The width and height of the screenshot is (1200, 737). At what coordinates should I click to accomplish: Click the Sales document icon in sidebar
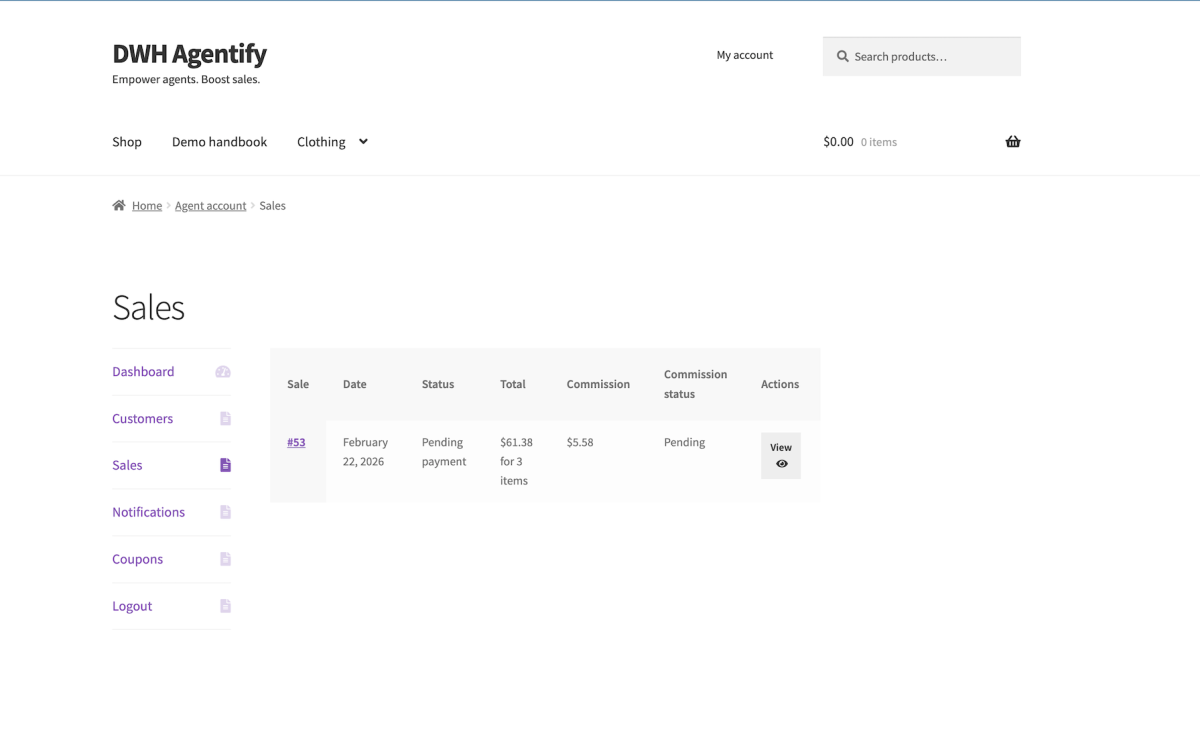225,465
